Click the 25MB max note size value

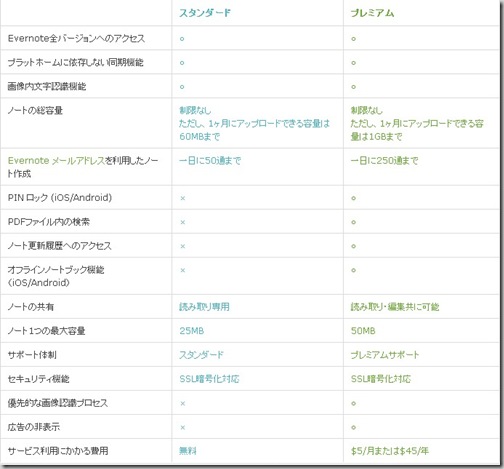[192, 331]
